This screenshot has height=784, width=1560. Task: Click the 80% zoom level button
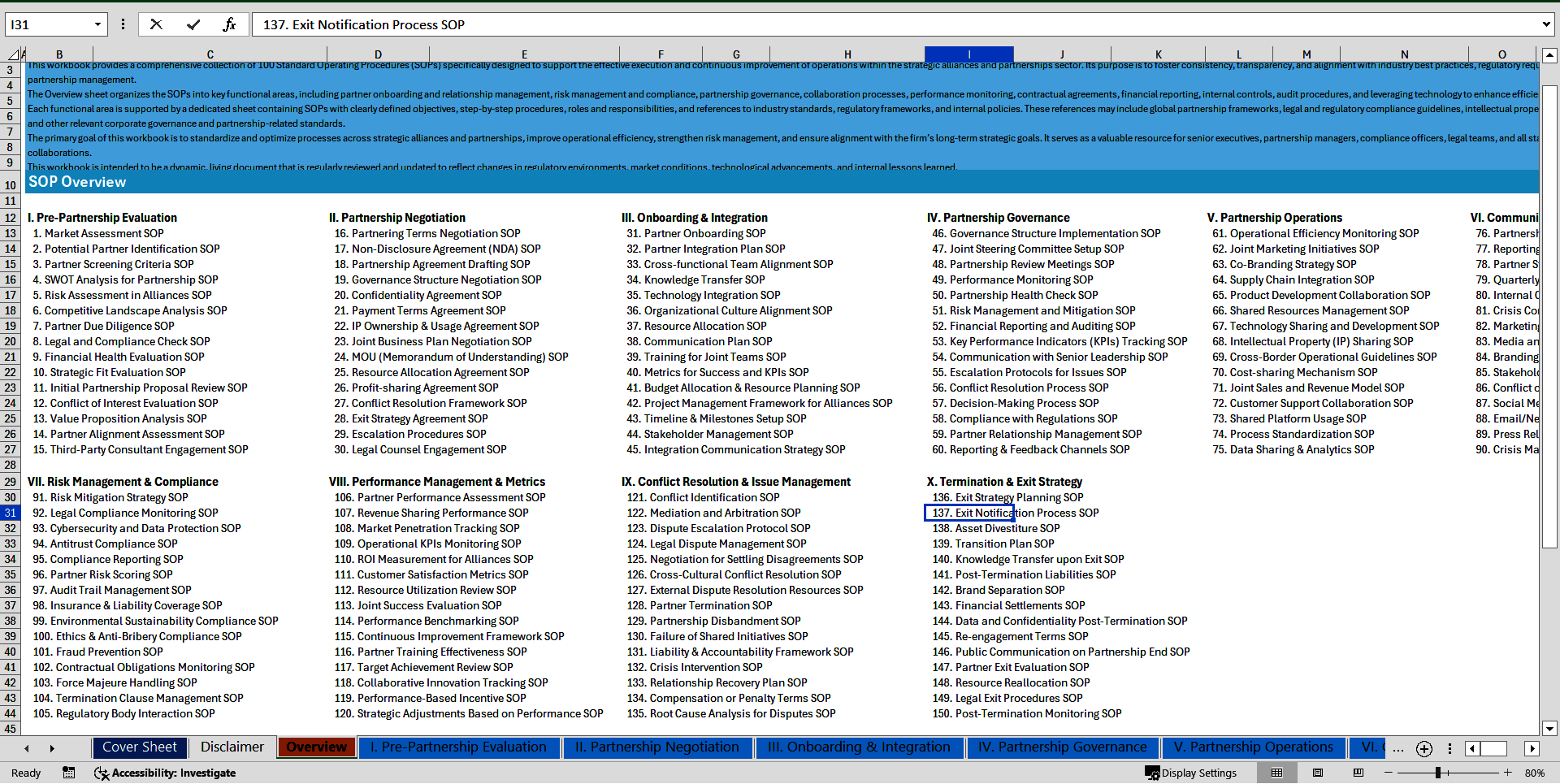[1534, 773]
